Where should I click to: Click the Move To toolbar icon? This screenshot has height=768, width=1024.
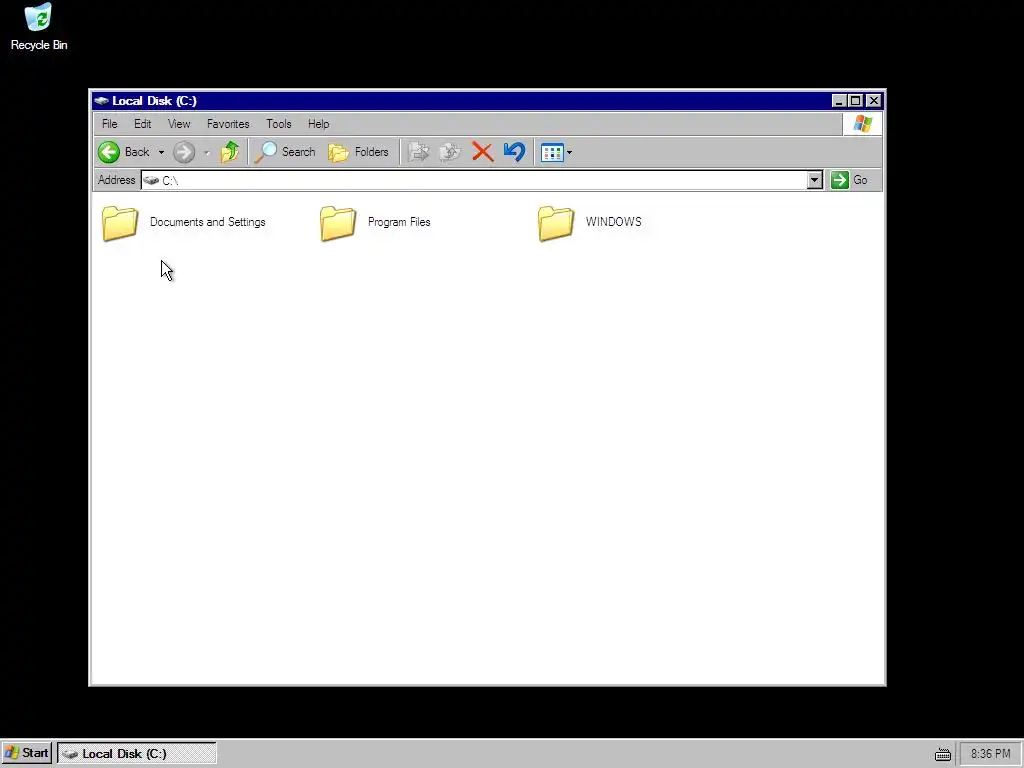click(419, 152)
